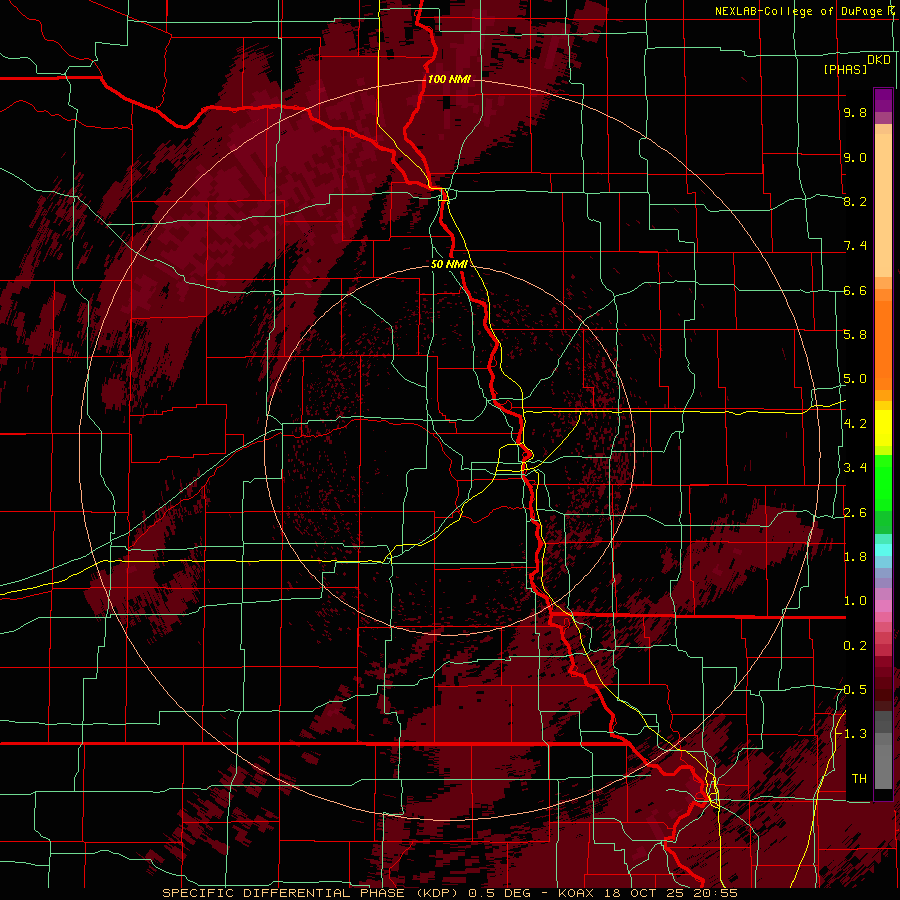Pick the yellow color bar segment

(883, 428)
